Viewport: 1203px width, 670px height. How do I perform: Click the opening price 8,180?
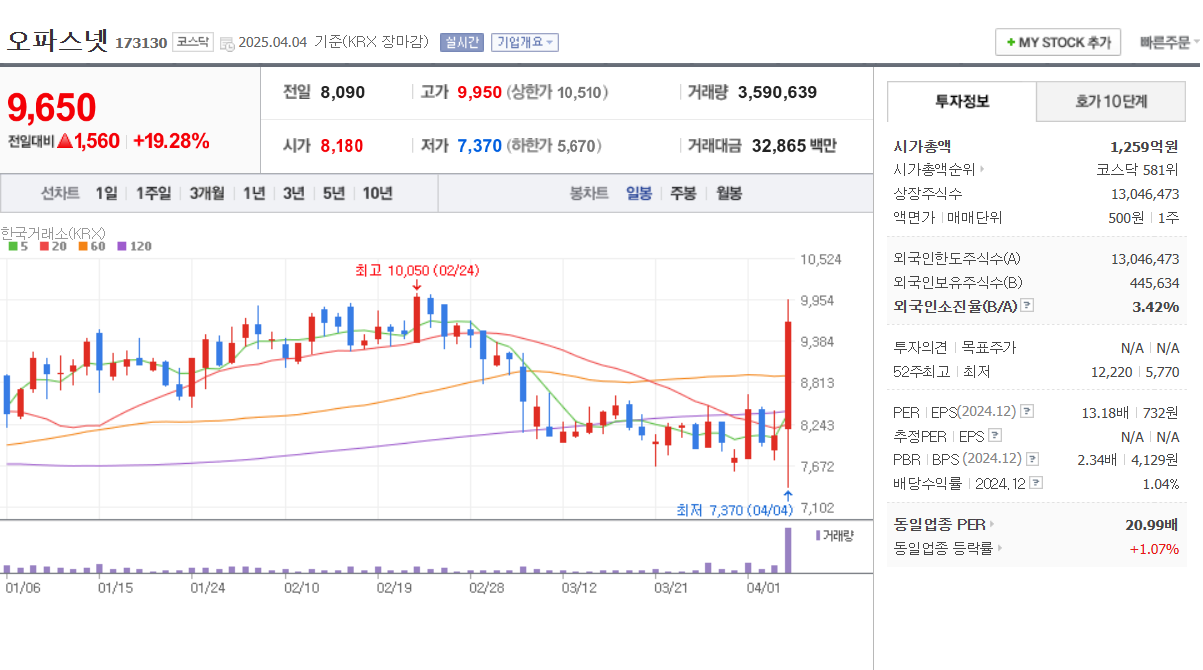[x=342, y=146]
